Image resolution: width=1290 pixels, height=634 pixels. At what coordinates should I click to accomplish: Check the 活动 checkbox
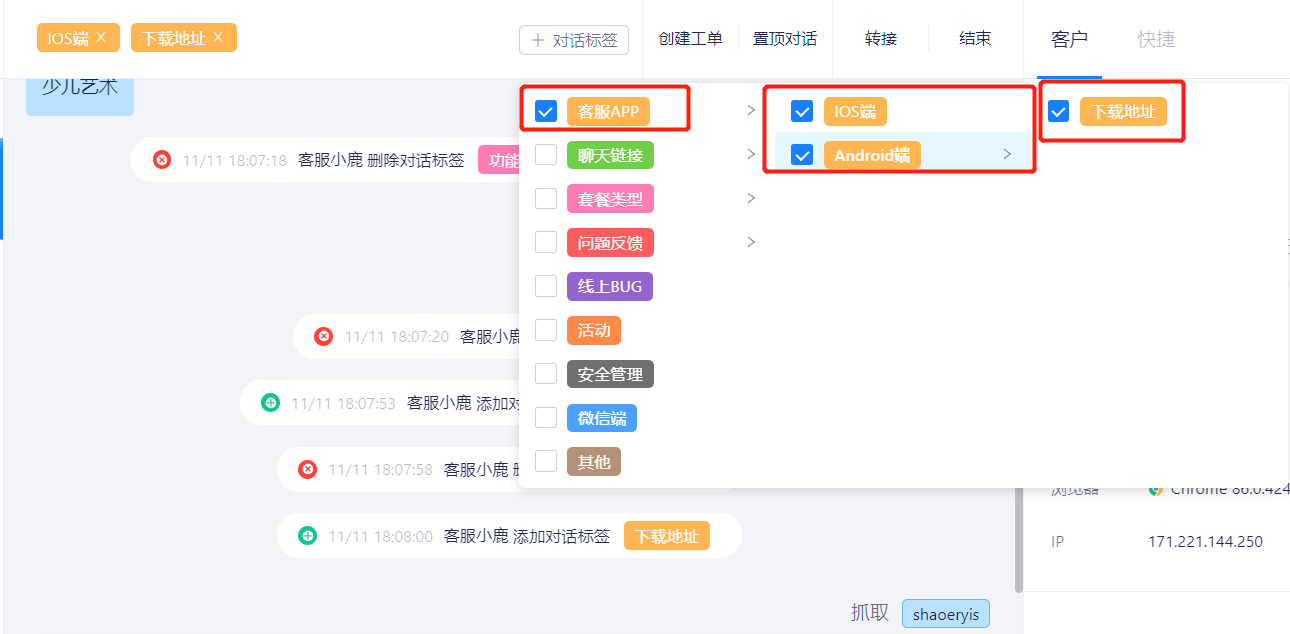(x=546, y=330)
